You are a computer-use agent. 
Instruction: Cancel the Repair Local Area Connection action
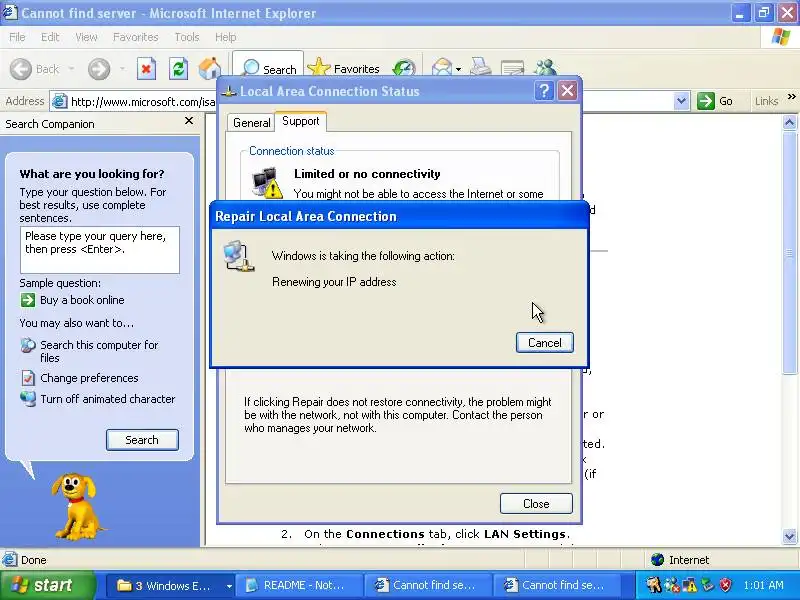[x=544, y=342]
